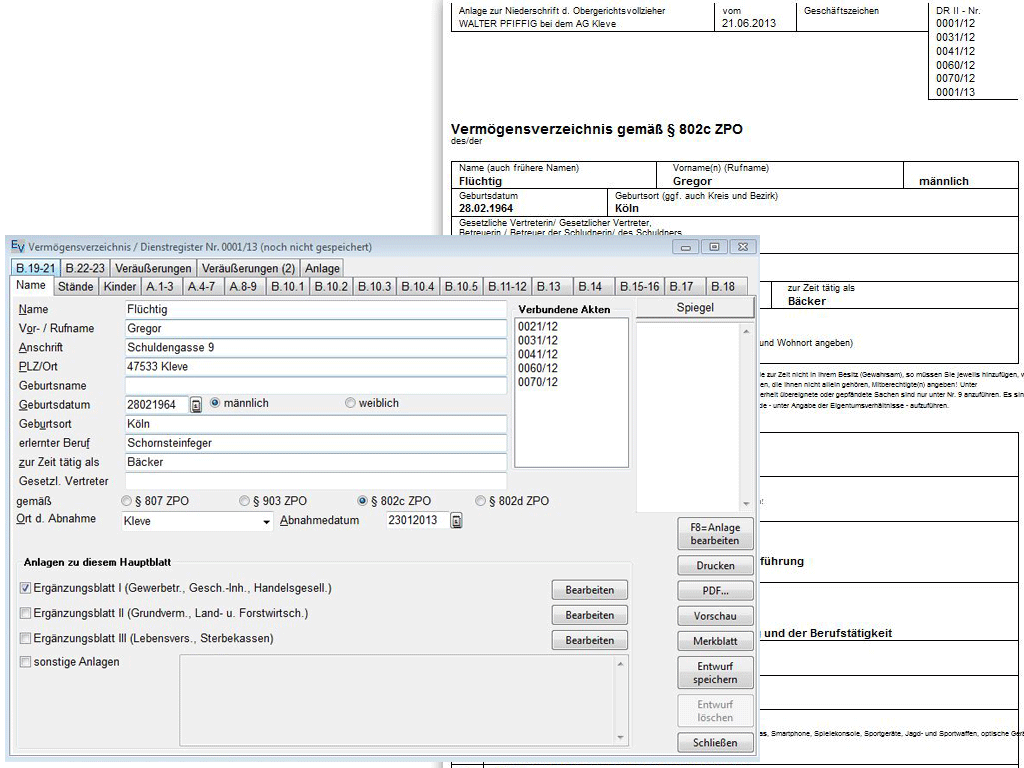
Task: Open the Veräußerungen (2) tab
Action: 247,268
